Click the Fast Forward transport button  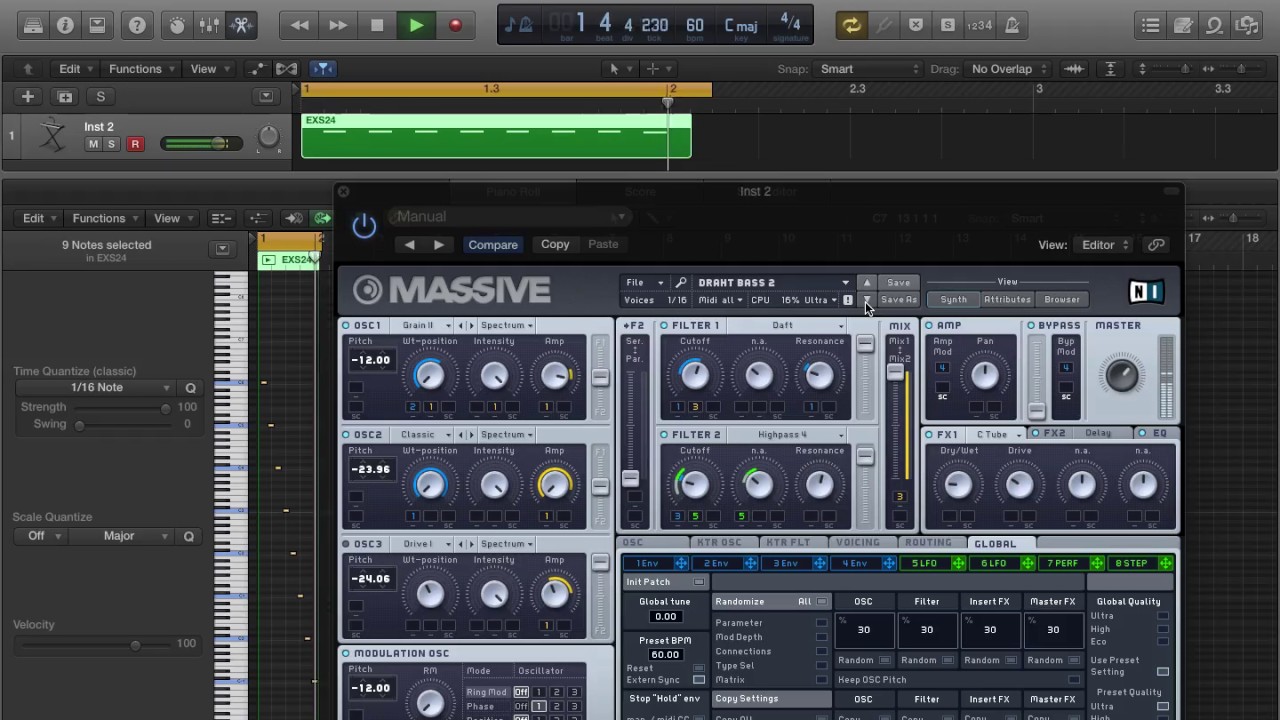[338, 25]
